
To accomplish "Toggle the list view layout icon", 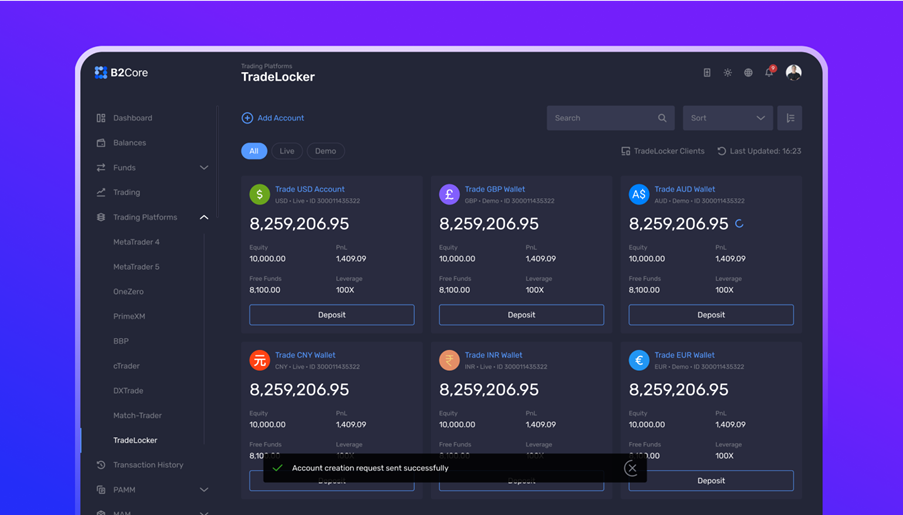I will [x=790, y=118].
